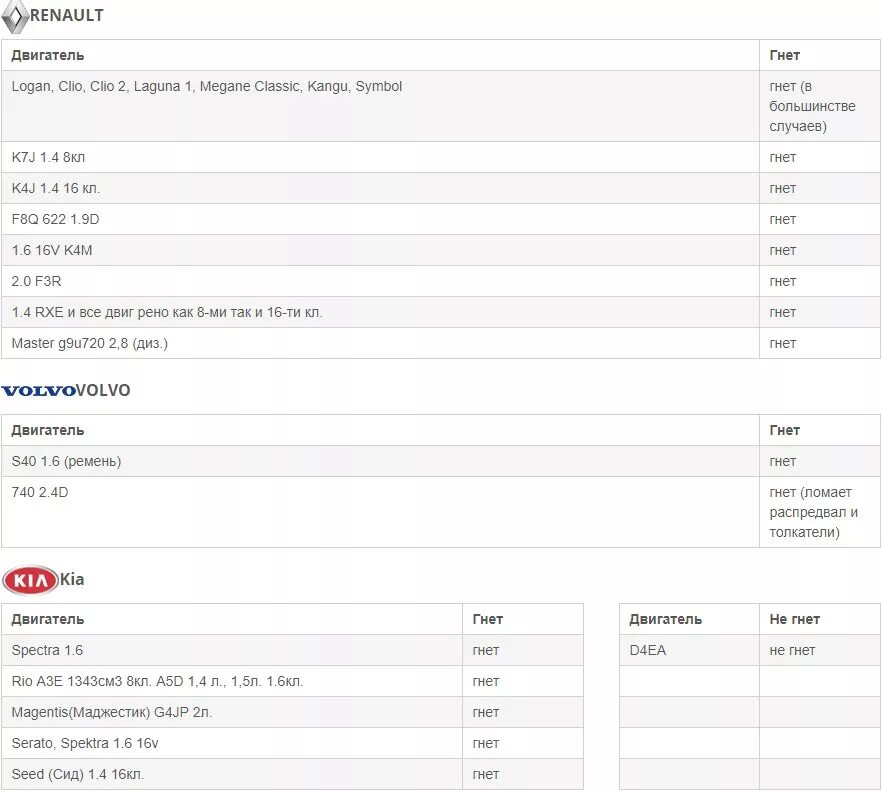Click '1.4 RXE и все двиг рено' row
Image resolution: width=882 pixels, height=795 pixels.
pos(440,312)
